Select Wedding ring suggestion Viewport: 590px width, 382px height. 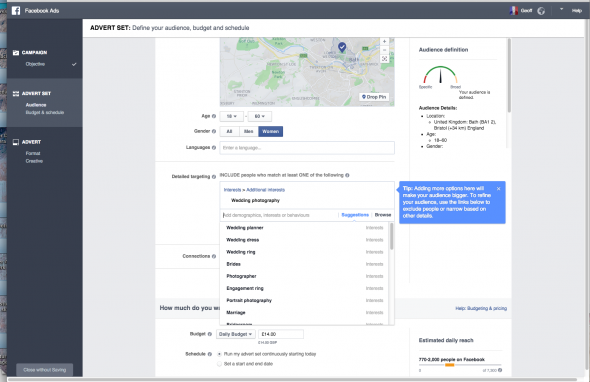point(304,252)
